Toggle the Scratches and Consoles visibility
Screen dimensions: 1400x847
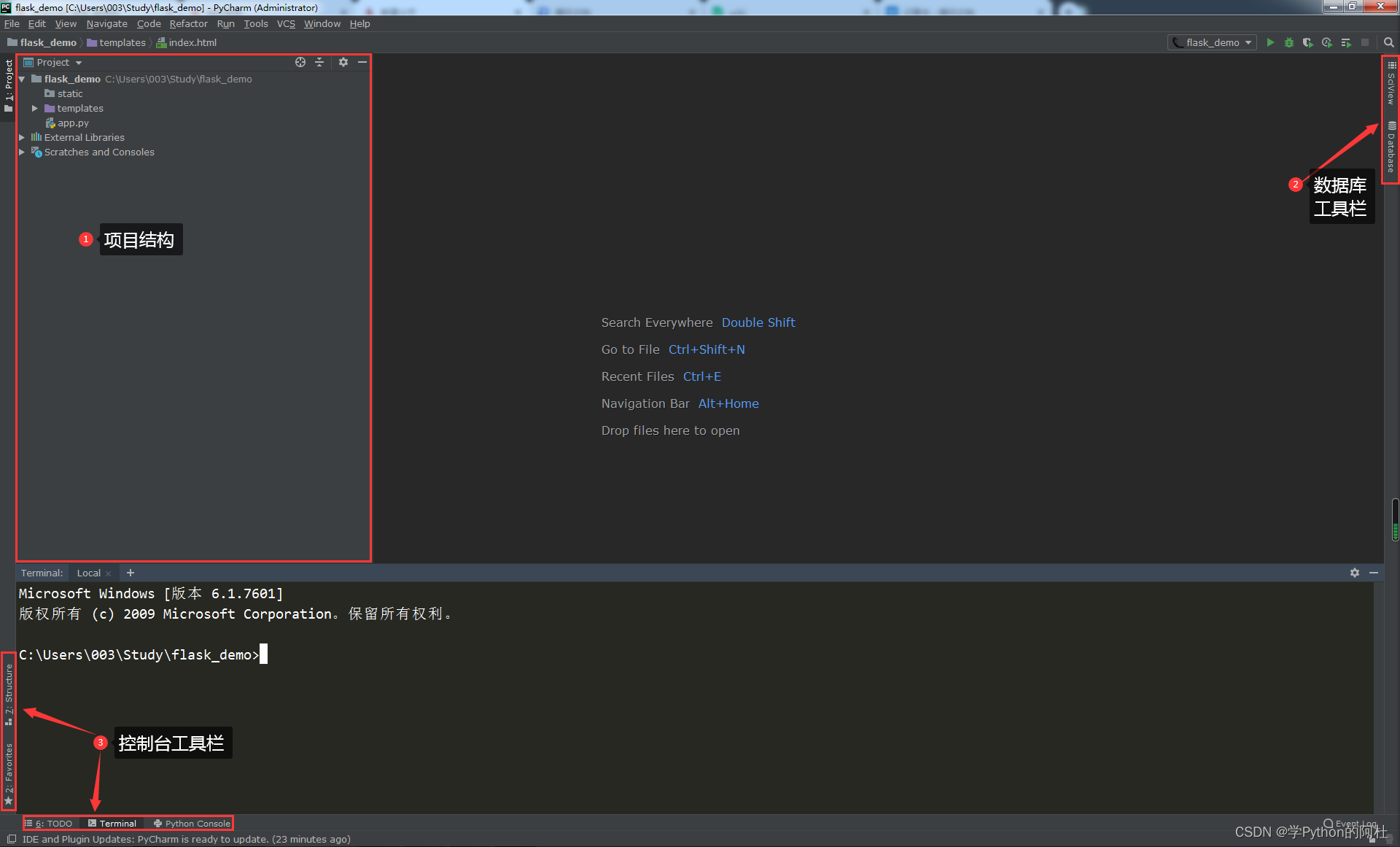click(x=22, y=151)
